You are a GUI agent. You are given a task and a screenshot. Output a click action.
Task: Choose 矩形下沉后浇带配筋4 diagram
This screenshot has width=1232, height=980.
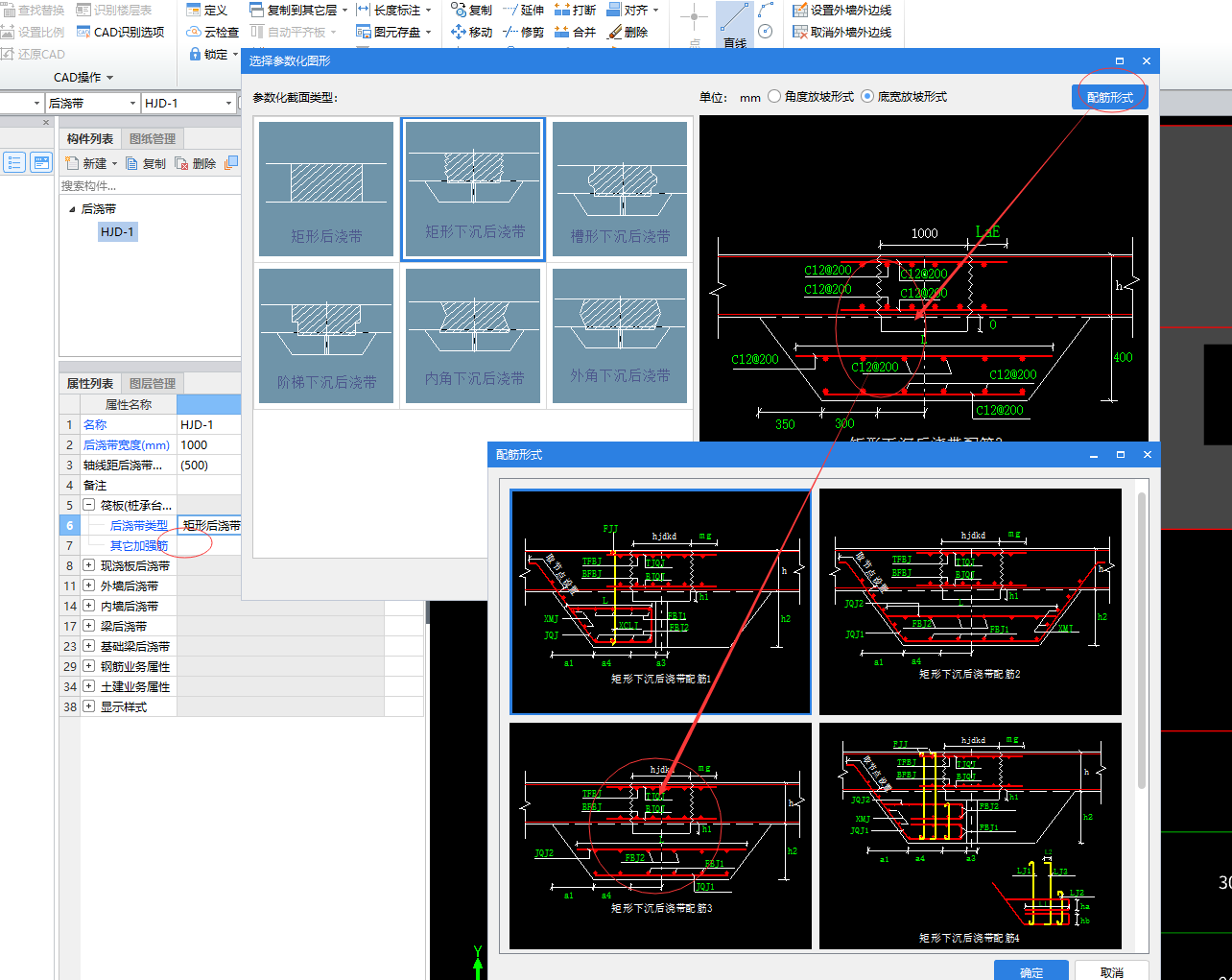tap(970, 836)
